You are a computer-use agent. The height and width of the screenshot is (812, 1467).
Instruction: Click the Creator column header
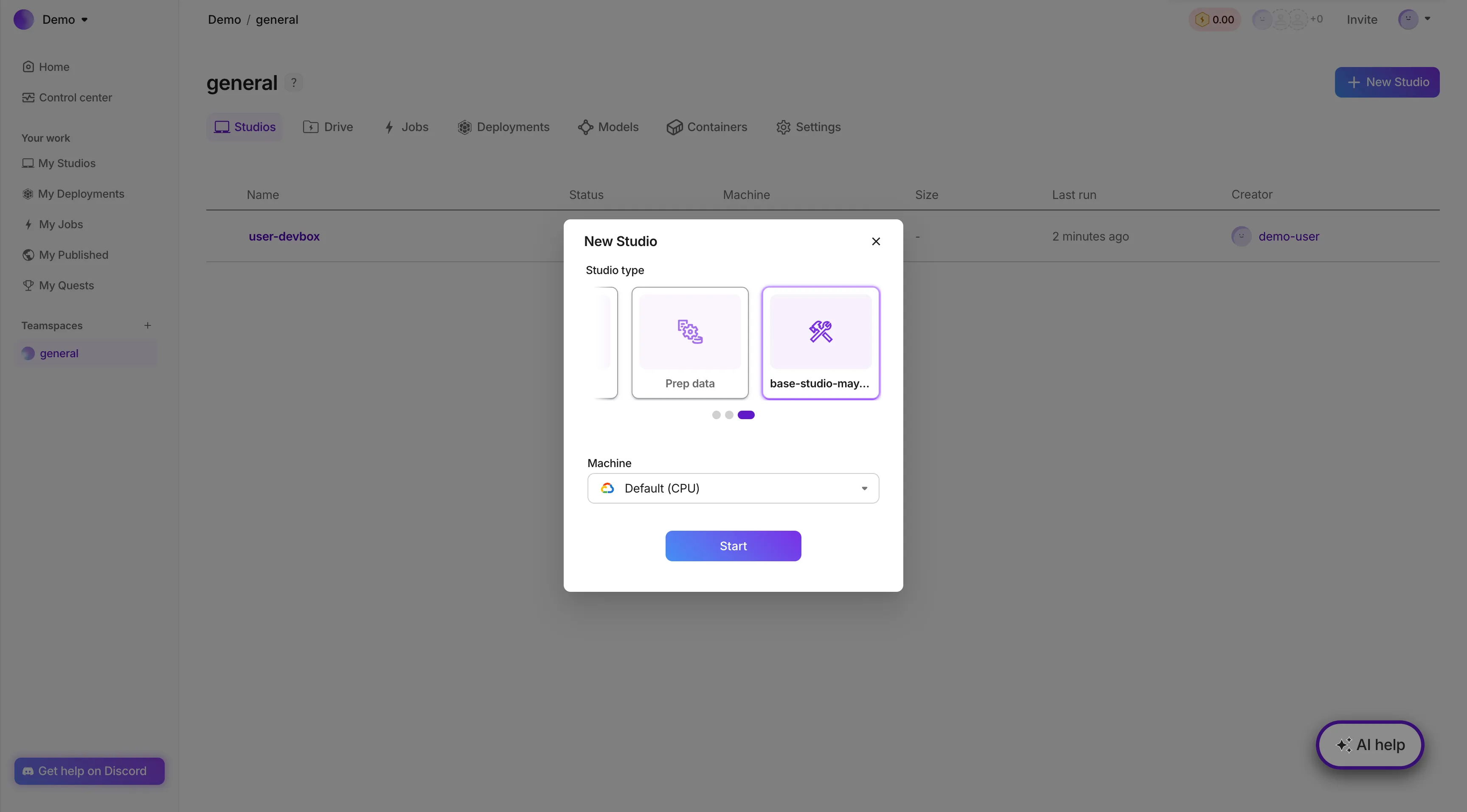click(x=1252, y=195)
